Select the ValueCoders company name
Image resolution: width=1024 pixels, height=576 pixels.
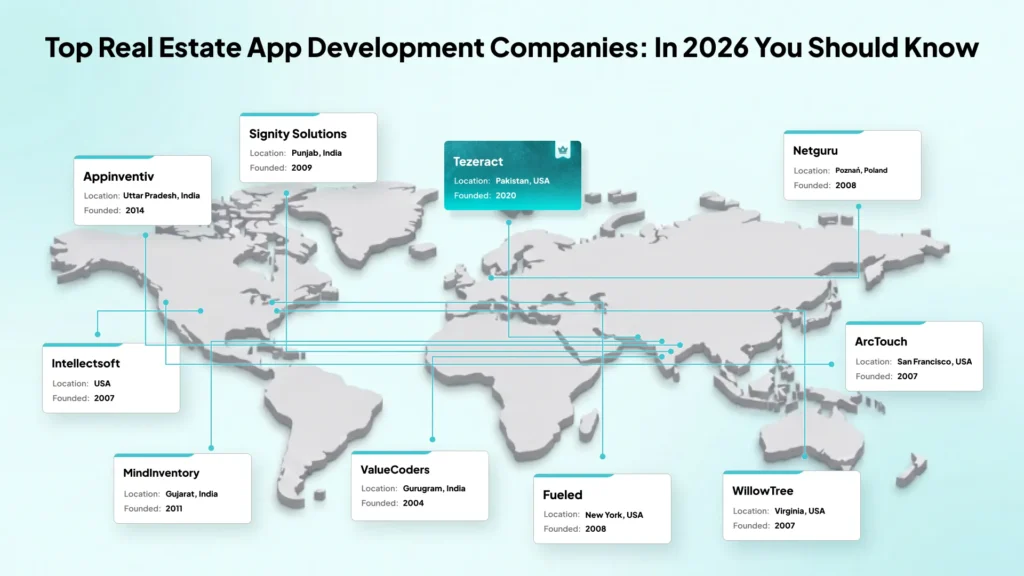click(x=395, y=470)
